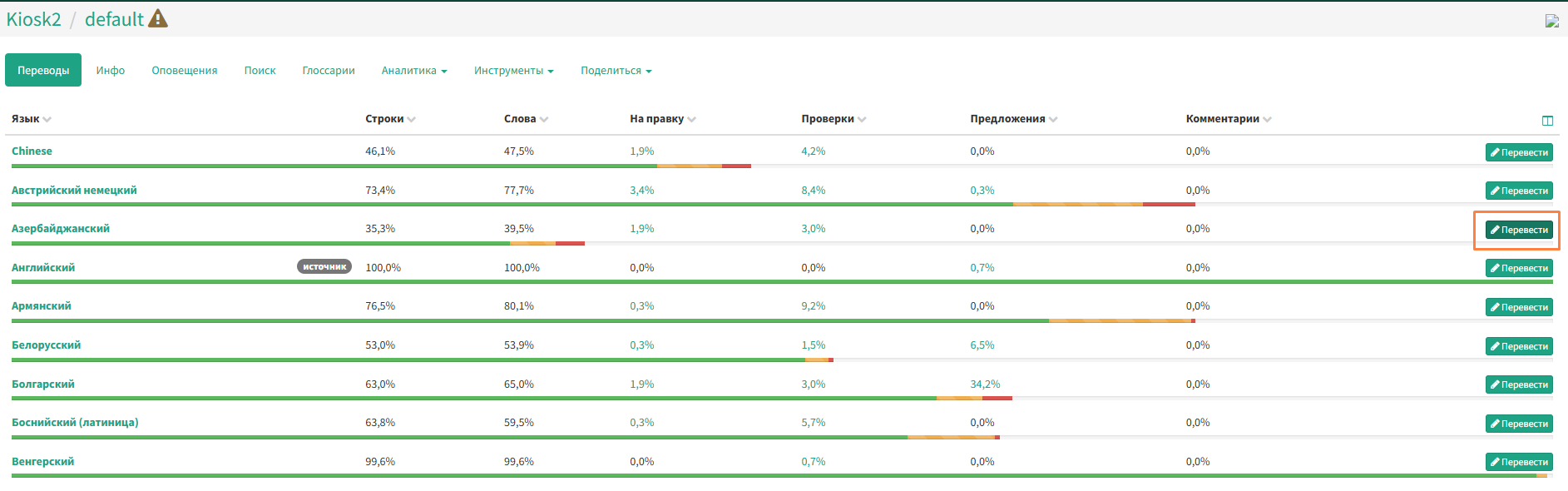
Task: Sort table by Язык column arrow
Action: pos(47,120)
